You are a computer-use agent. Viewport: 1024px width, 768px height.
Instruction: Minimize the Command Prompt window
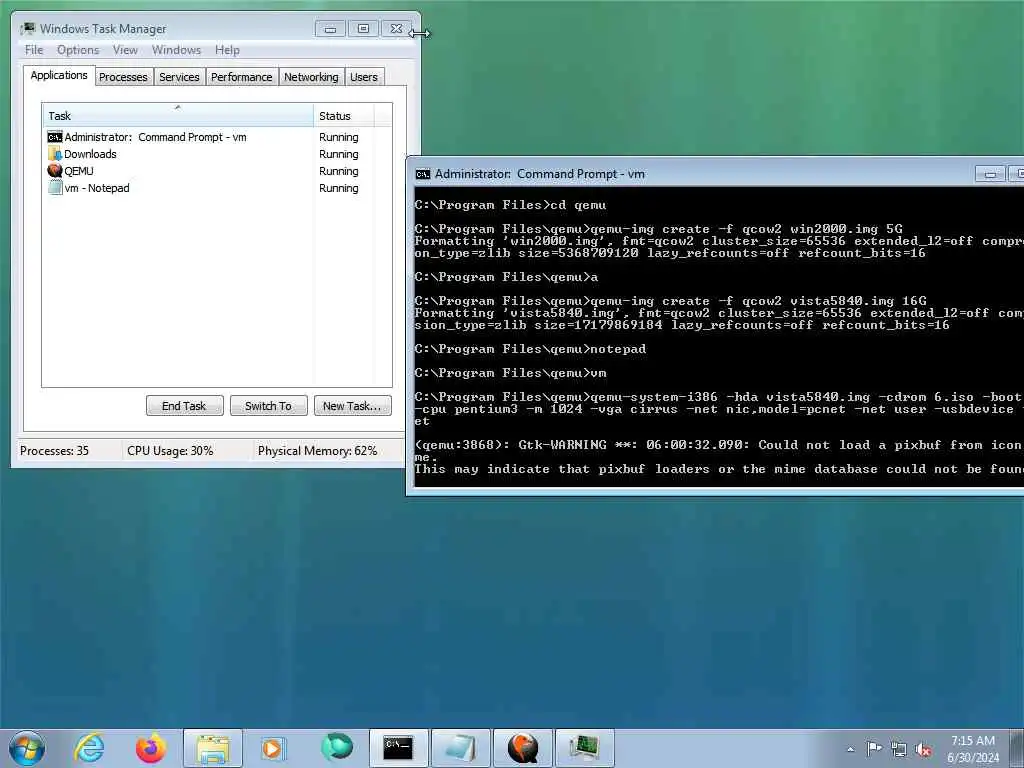pyautogui.click(x=991, y=174)
